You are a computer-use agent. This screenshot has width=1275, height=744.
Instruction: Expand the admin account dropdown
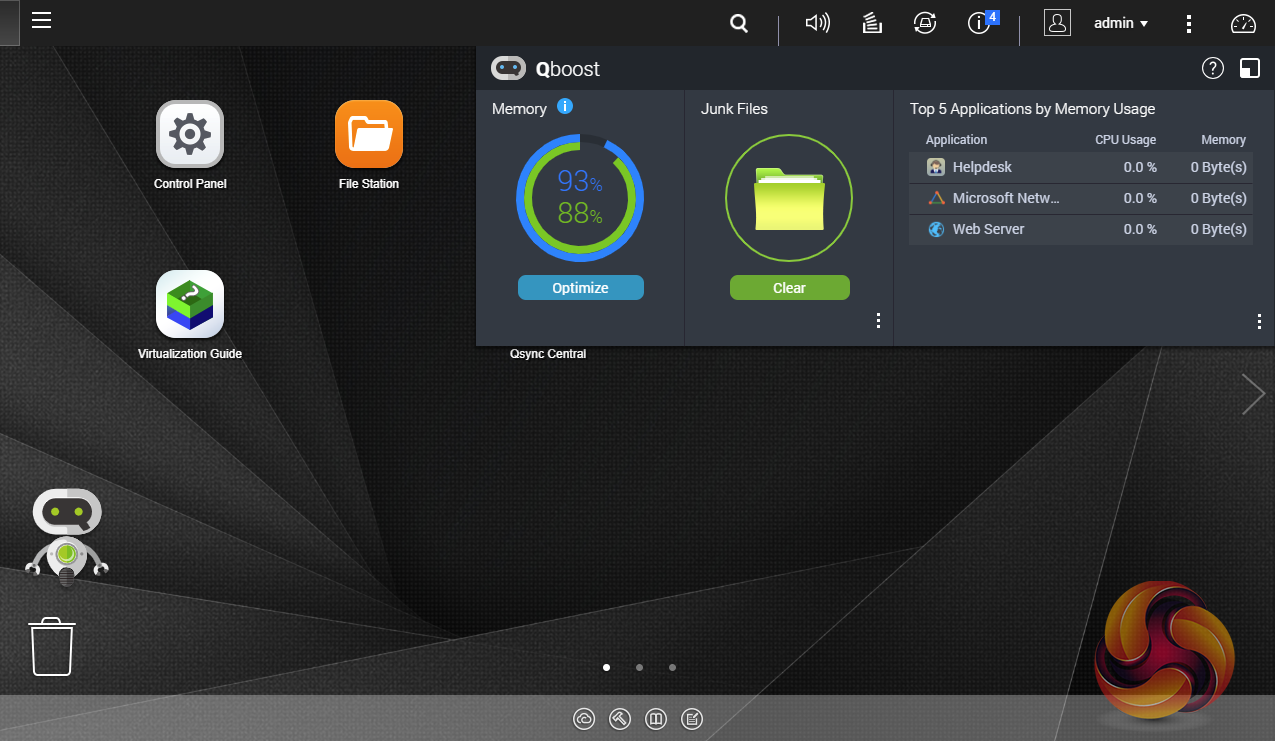point(1120,23)
